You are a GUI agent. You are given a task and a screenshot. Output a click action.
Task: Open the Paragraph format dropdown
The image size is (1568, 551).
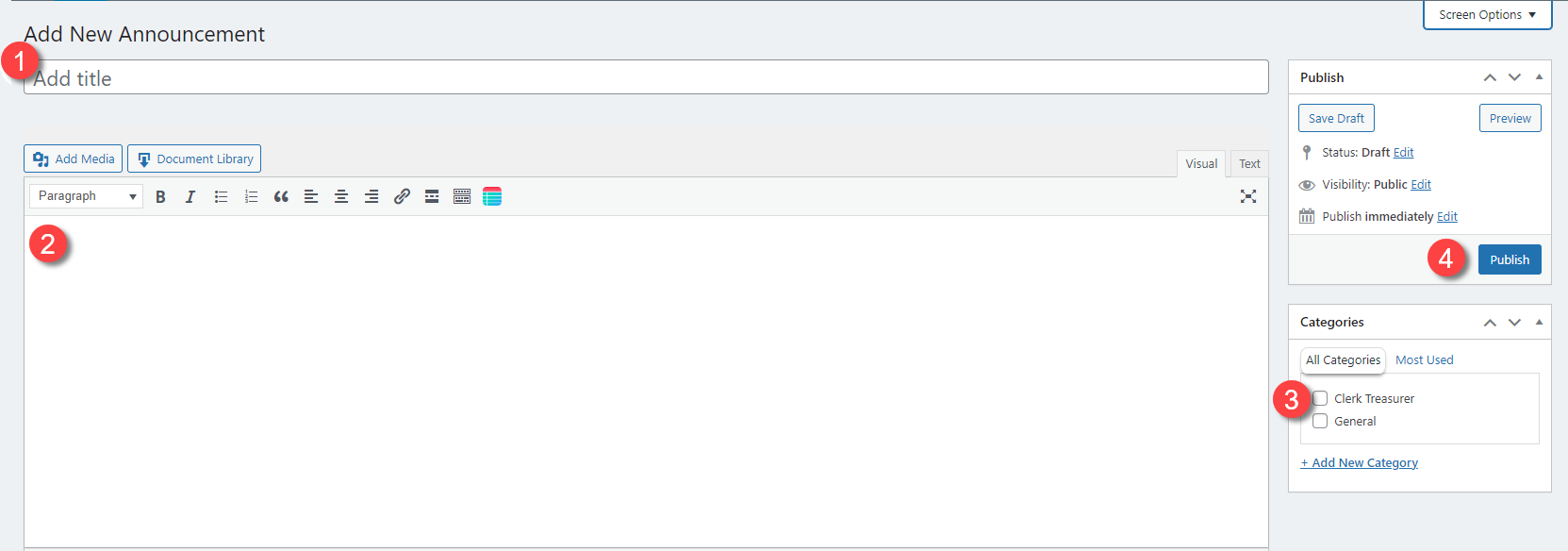click(86, 196)
